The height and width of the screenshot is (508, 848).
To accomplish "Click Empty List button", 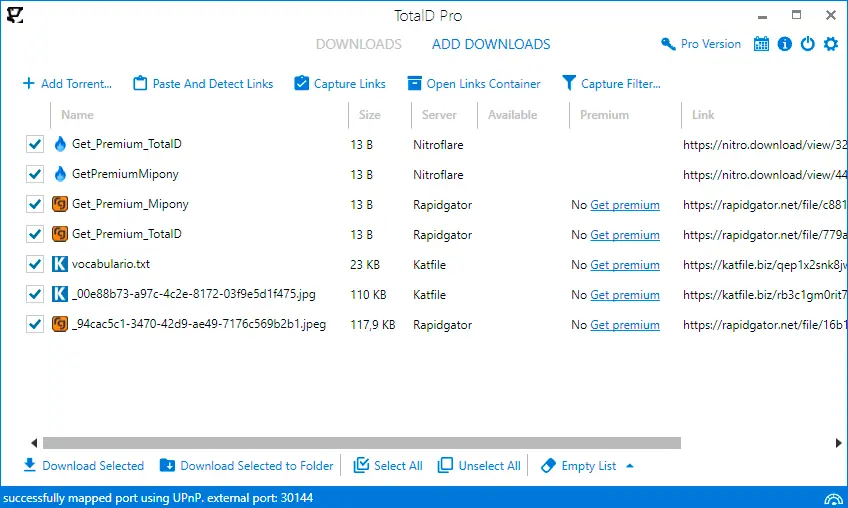I will point(579,466).
